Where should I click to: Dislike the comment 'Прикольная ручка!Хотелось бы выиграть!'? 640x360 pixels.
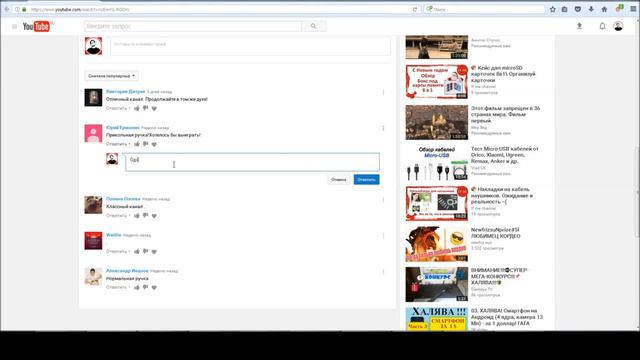click(145, 144)
